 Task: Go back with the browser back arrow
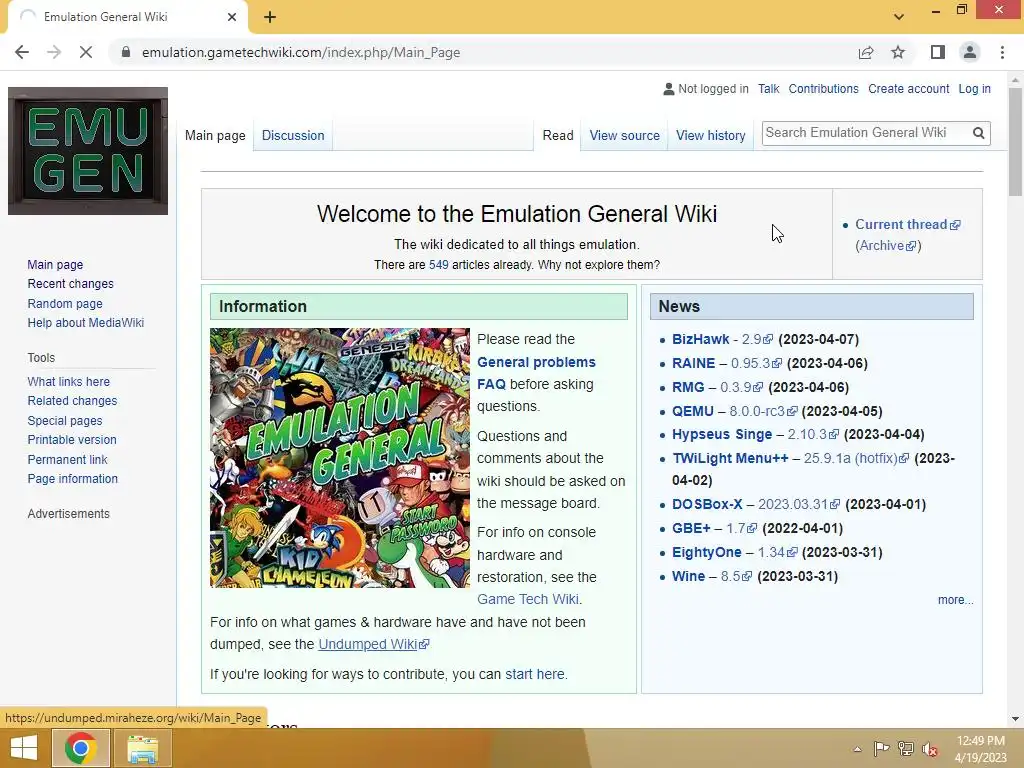(x=22, y=52)
